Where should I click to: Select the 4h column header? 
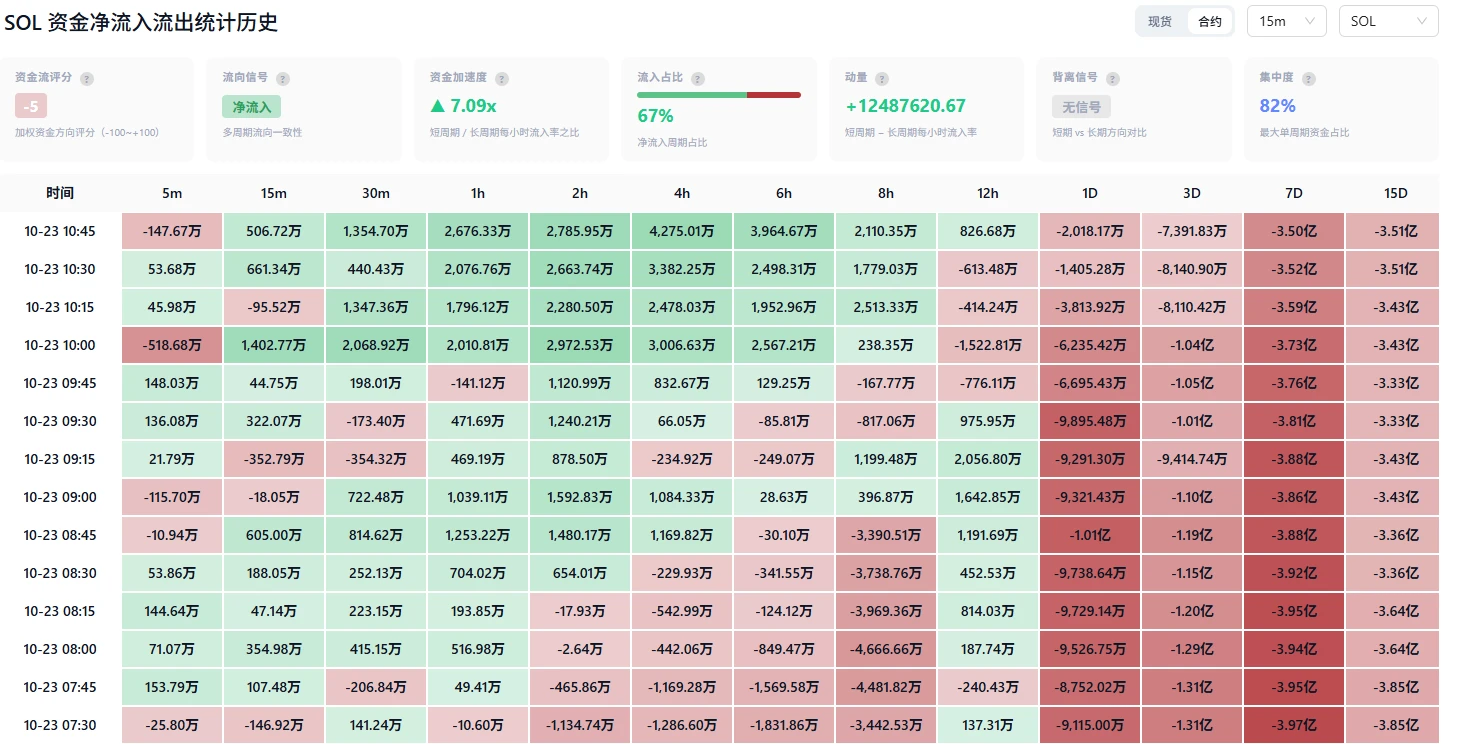pyautogui.click(x=682, y=193)
